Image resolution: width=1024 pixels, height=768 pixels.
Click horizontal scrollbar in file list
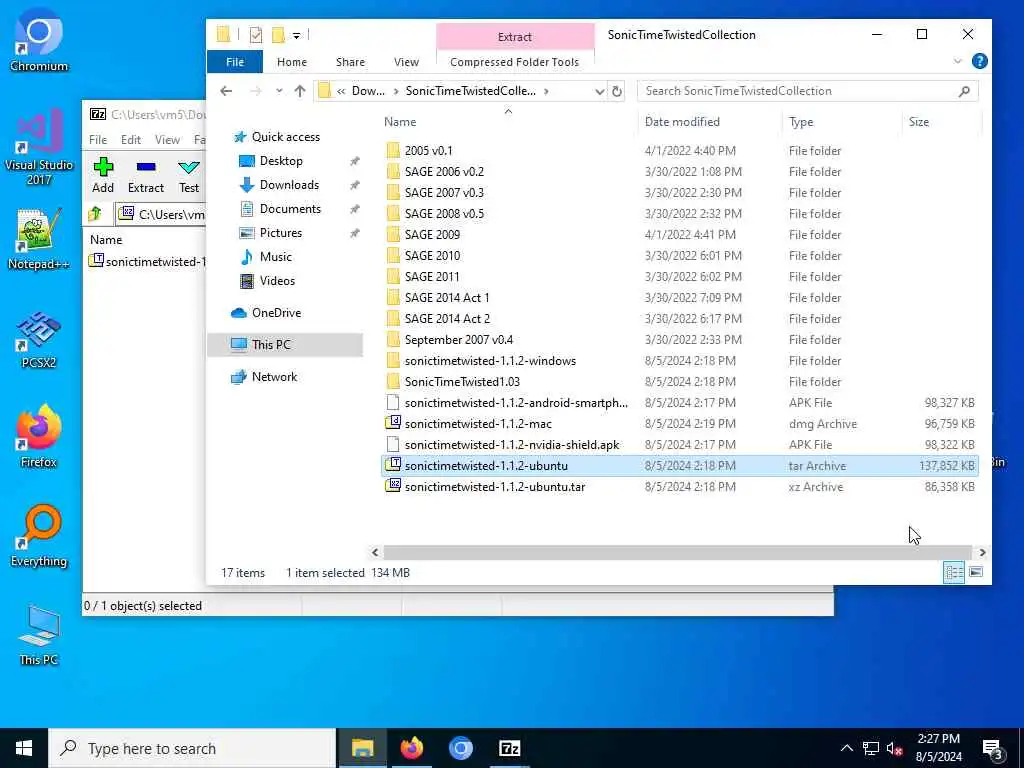click(678, 552)
